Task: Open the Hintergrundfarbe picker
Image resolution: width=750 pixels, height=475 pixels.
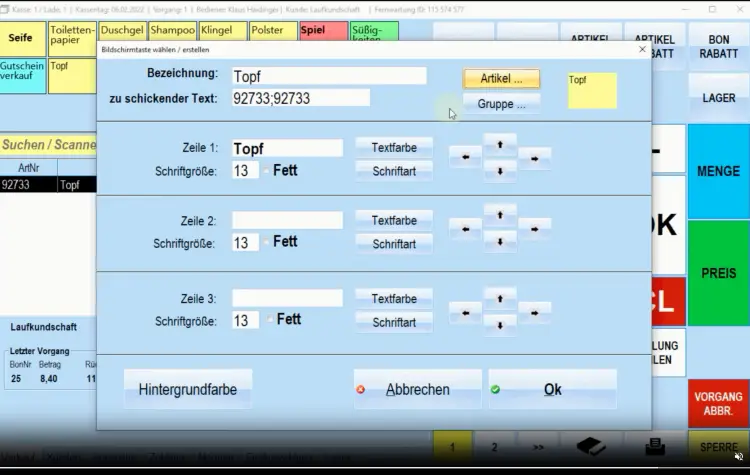Action: point(188,389)
